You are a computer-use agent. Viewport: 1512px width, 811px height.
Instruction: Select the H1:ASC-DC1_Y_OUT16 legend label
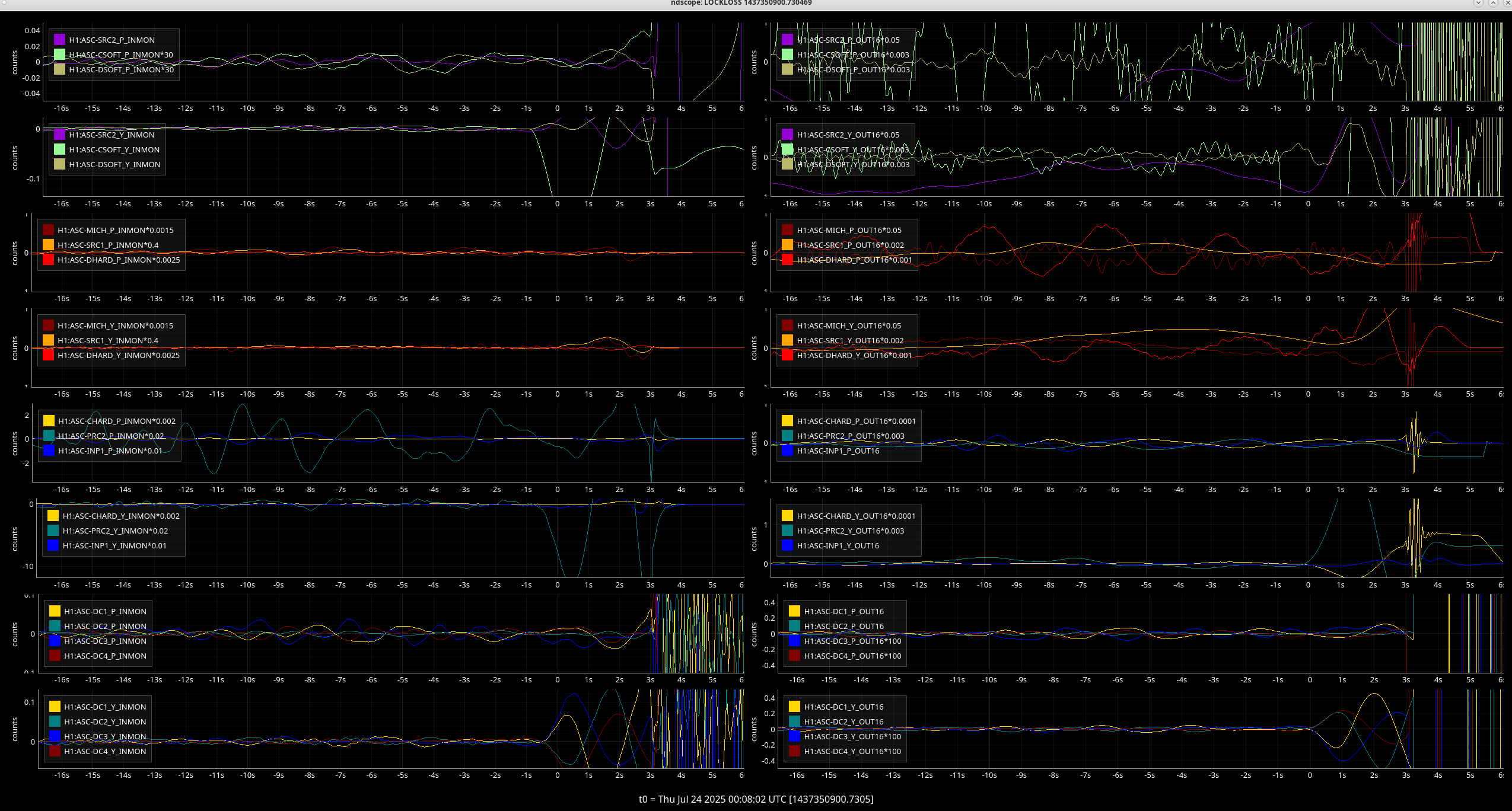(843, 707)
